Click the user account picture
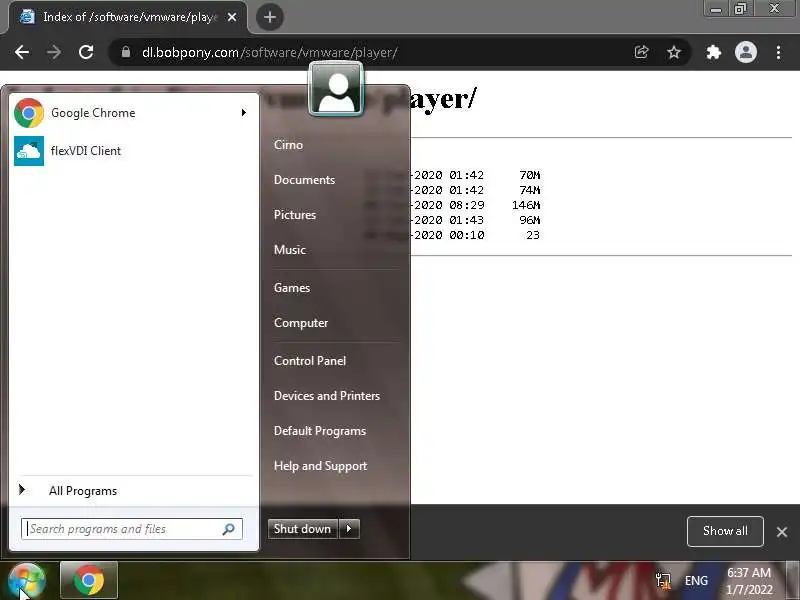 tap(336, 89)
